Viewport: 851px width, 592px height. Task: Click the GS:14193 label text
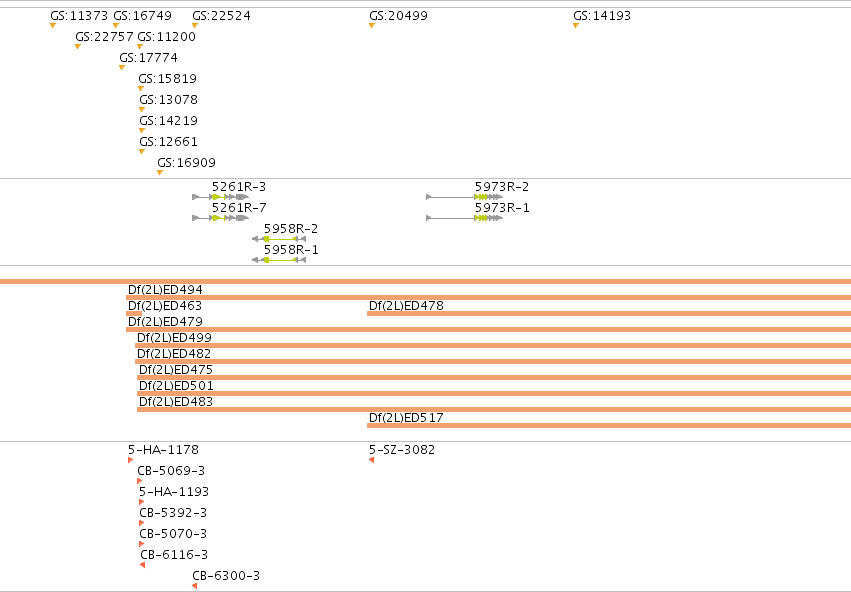click(602, 16)
